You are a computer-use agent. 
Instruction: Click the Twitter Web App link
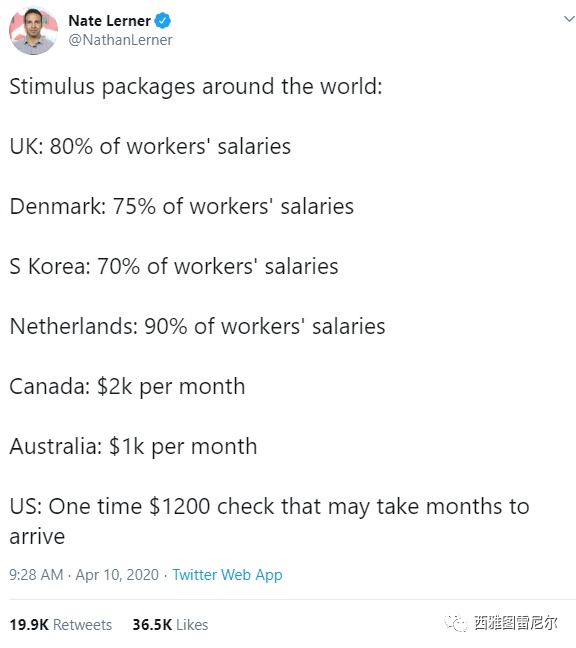(227, 575)
